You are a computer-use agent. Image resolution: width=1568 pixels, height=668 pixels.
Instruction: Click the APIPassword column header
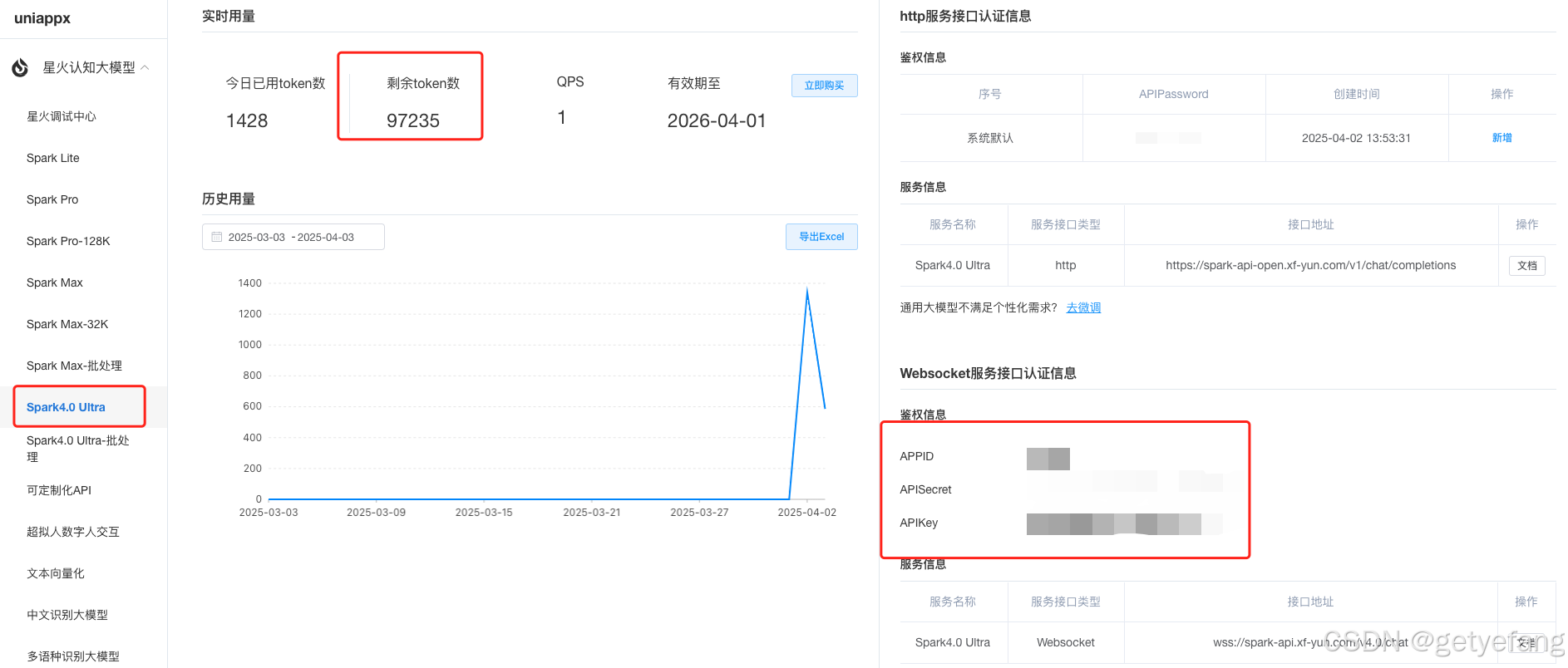coord(1173,94)
